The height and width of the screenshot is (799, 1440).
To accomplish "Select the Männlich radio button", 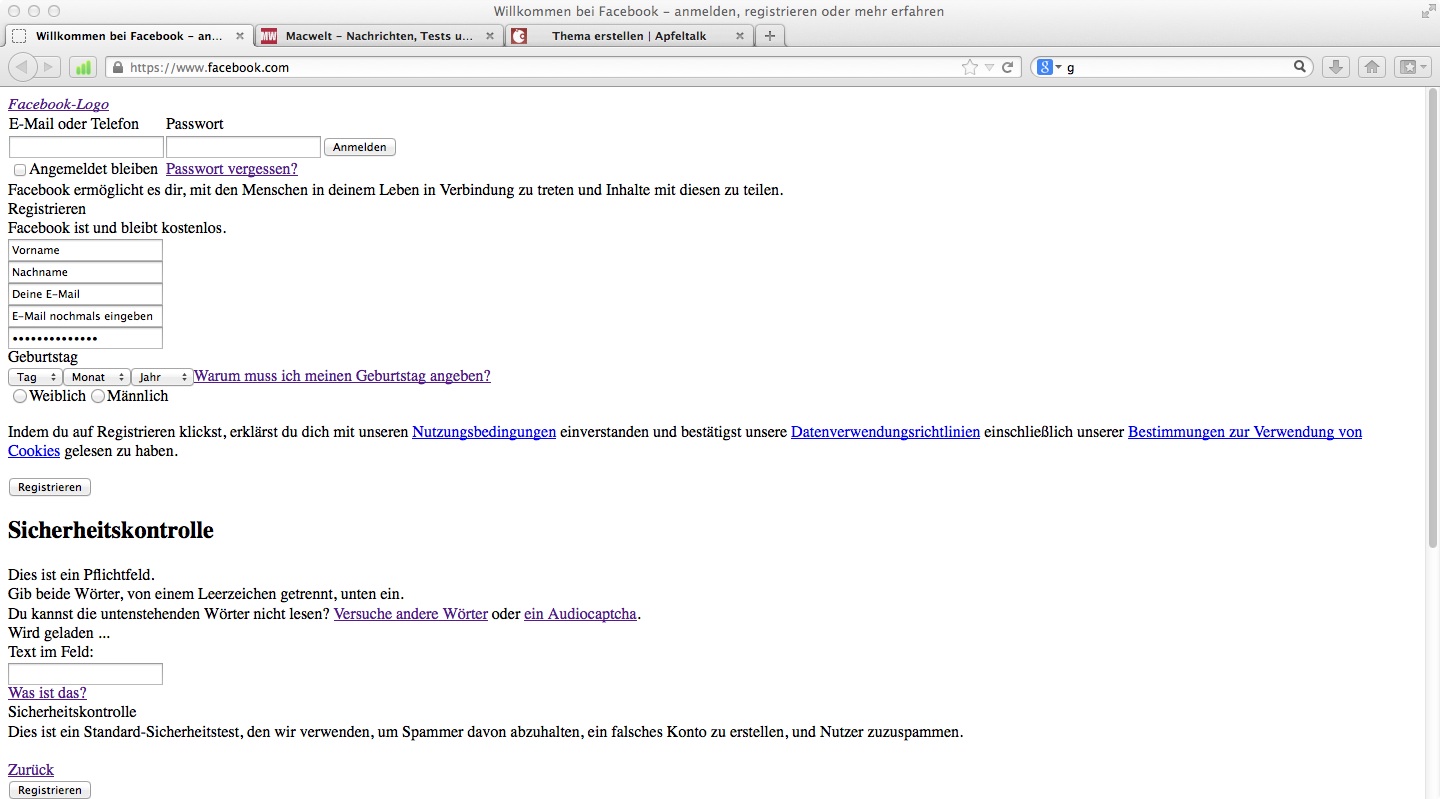I will click(98, 396).
